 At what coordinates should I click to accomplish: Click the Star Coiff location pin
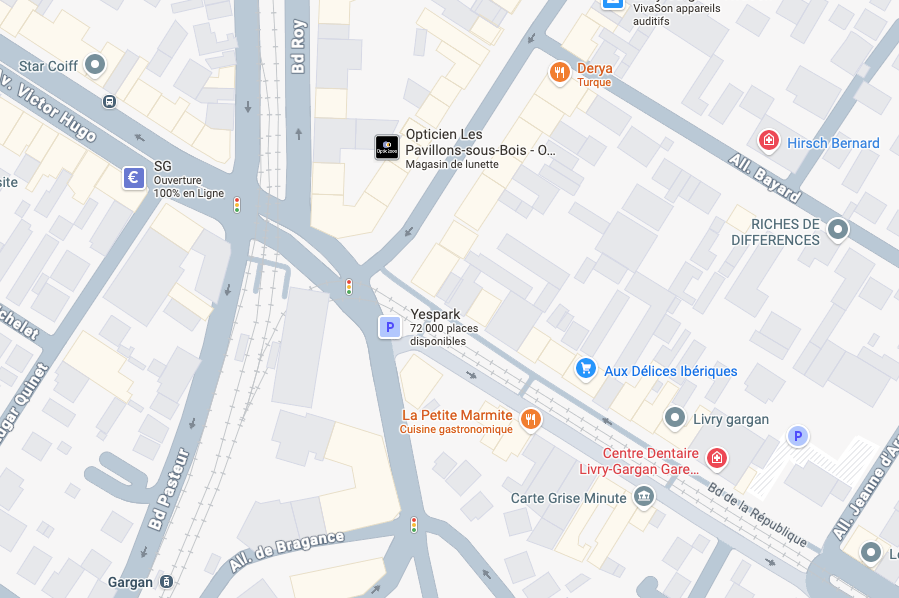tap(95, 64)
